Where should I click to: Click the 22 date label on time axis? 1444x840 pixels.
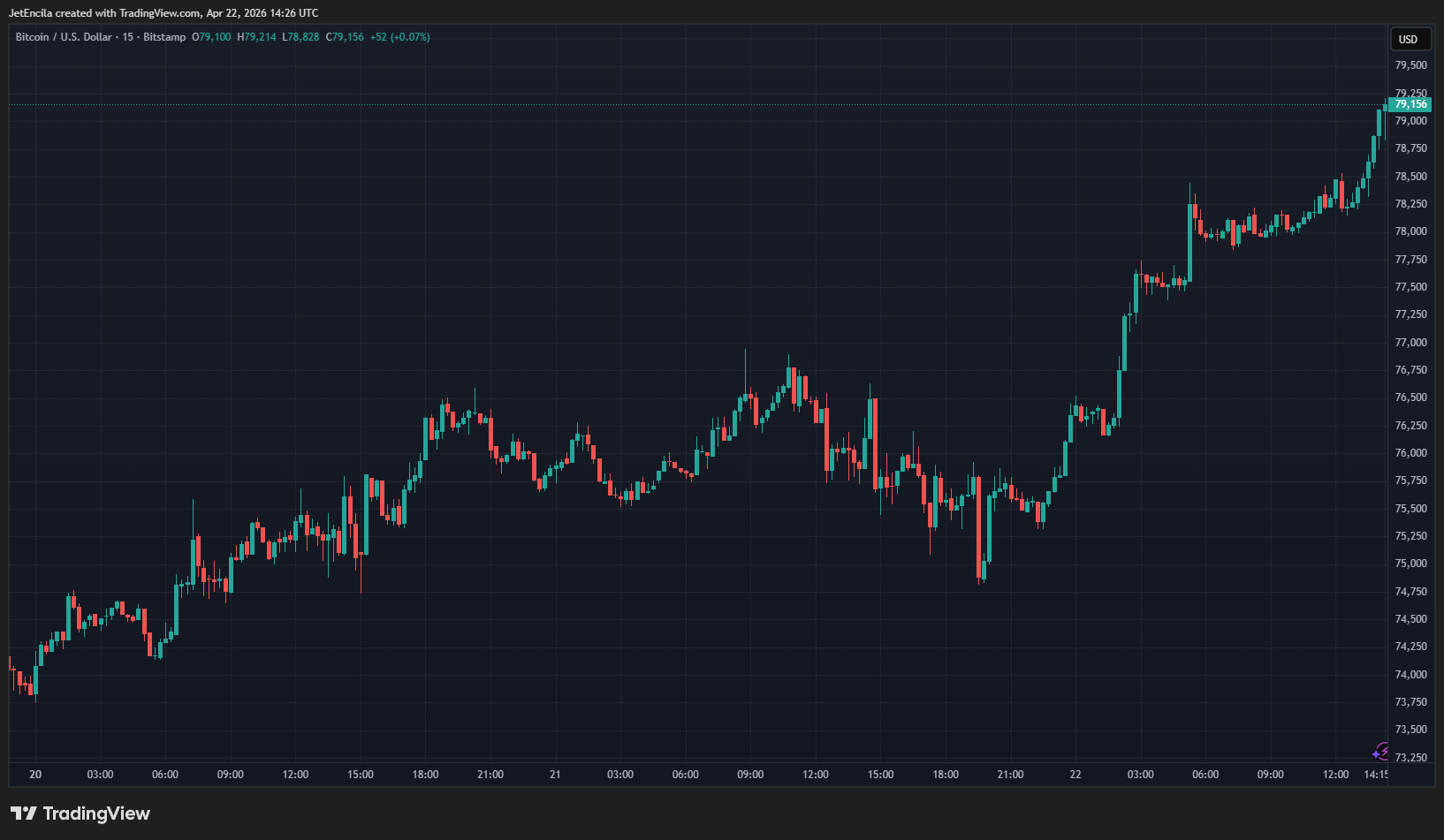tap(1075, 775)
